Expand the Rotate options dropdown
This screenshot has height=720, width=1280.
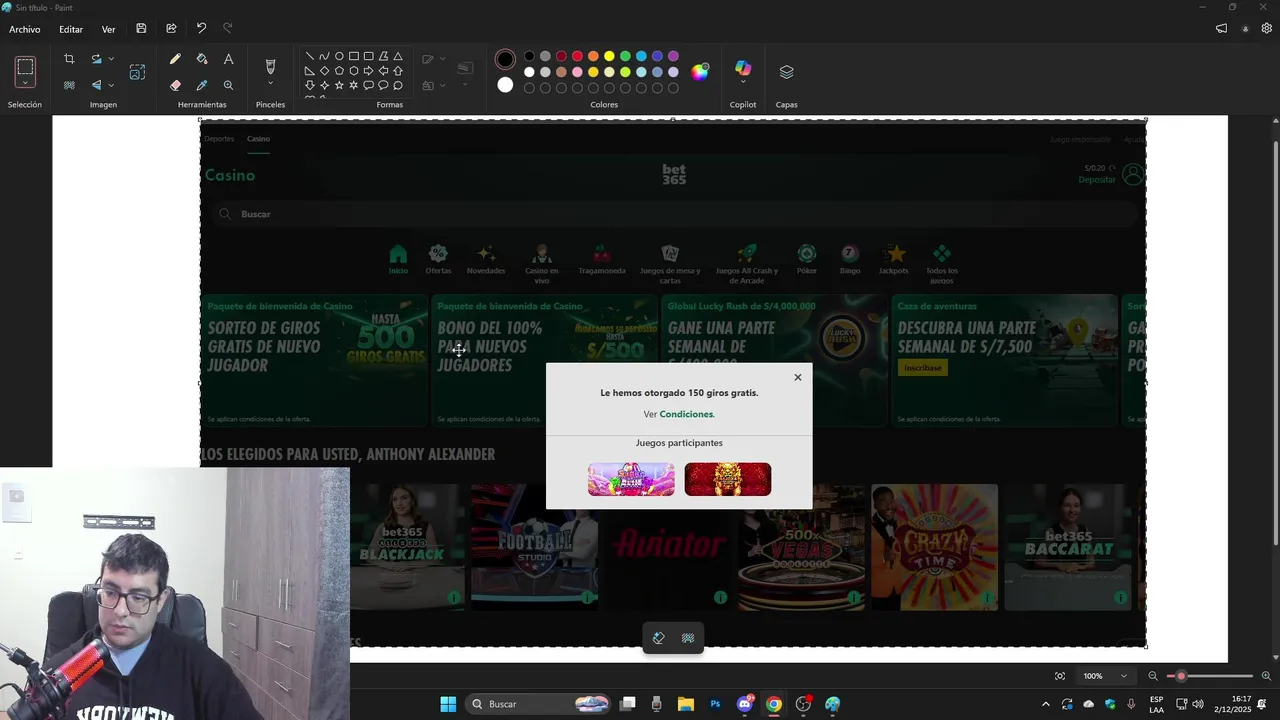point(110,59)
